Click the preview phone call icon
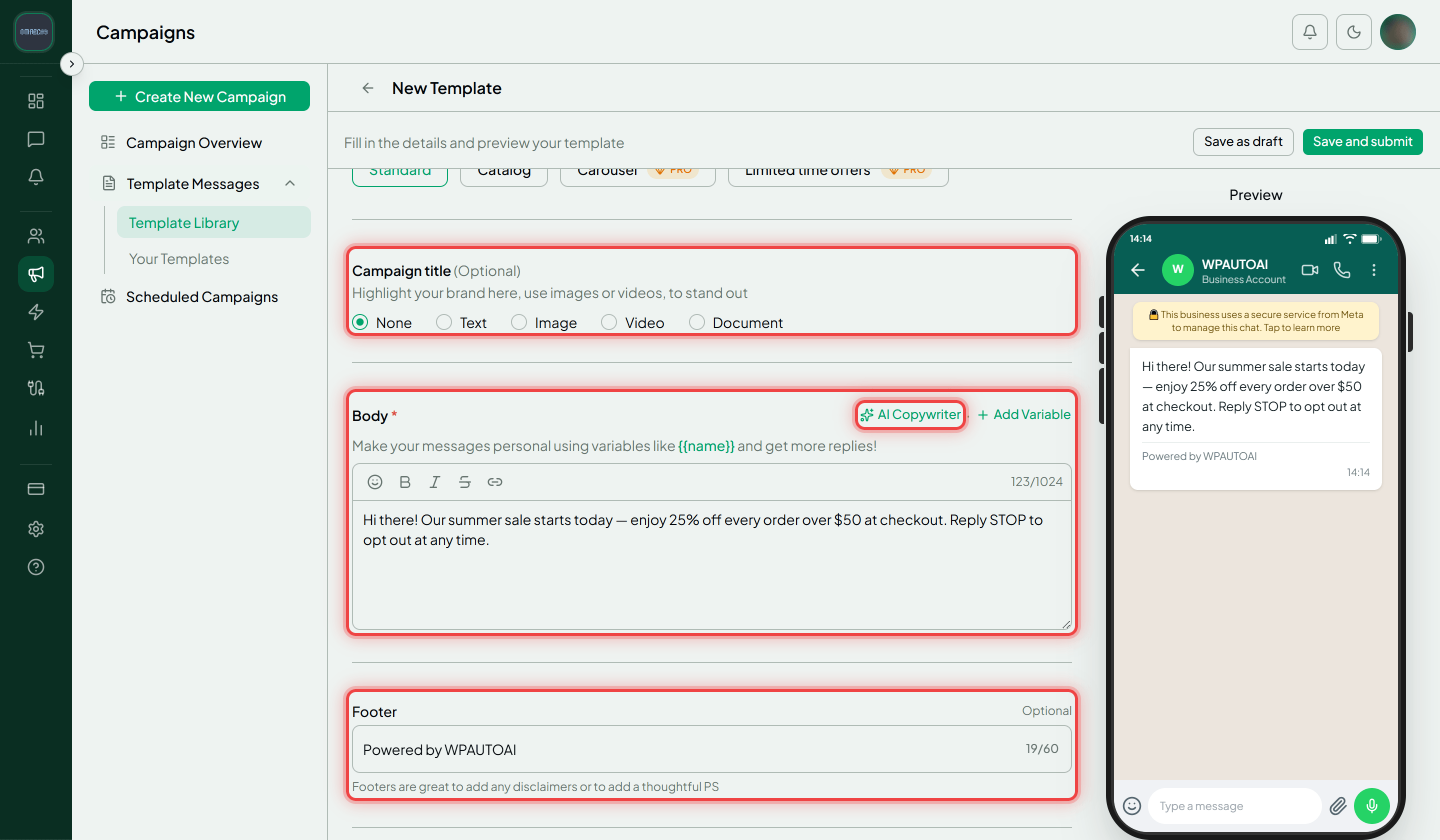This screenshot has height=840, width=1440. [1341, 269]
